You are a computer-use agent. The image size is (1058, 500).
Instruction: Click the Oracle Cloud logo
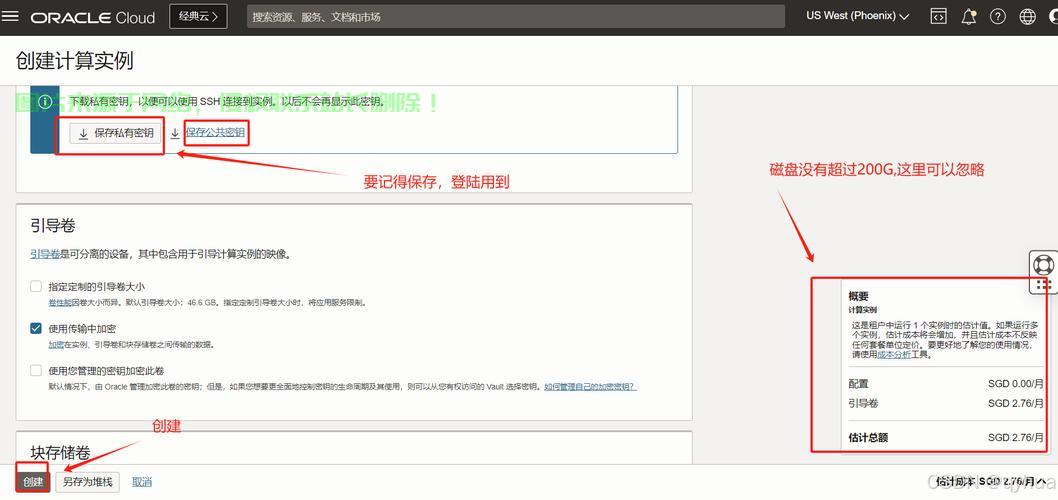pos(92,18)
